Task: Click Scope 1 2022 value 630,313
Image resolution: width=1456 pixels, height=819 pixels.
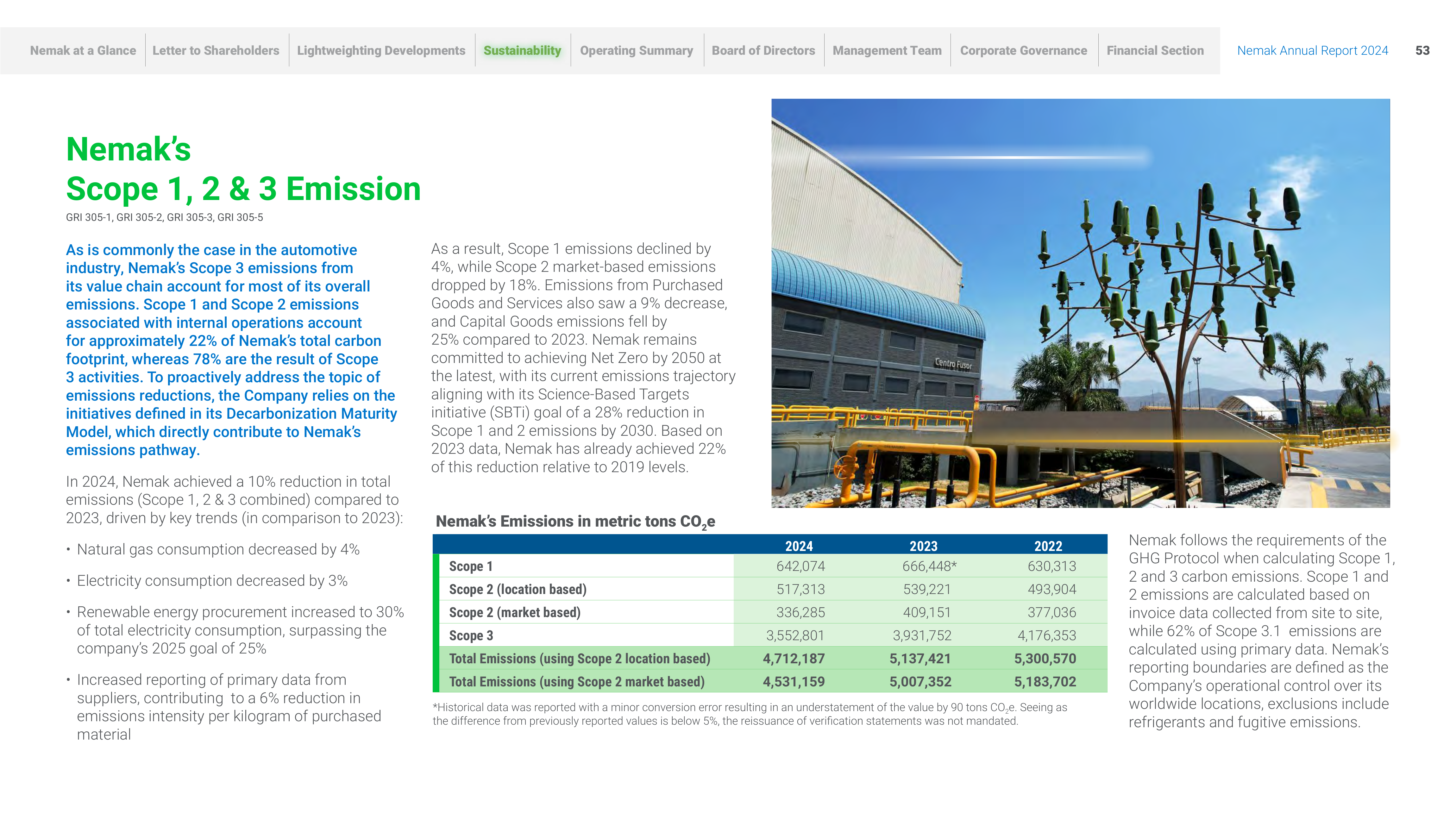Action: pyautogui.click(x=1052, y=566)
